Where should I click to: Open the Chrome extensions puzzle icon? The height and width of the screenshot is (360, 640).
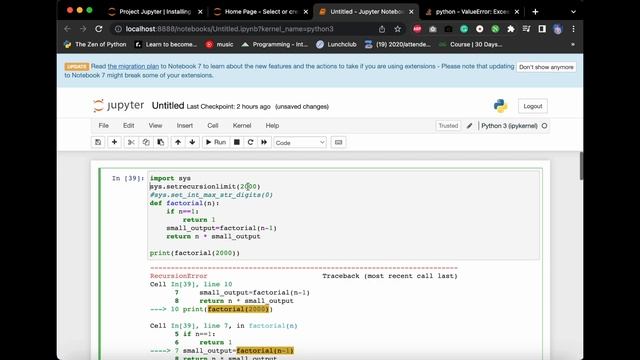pos(511,29)
